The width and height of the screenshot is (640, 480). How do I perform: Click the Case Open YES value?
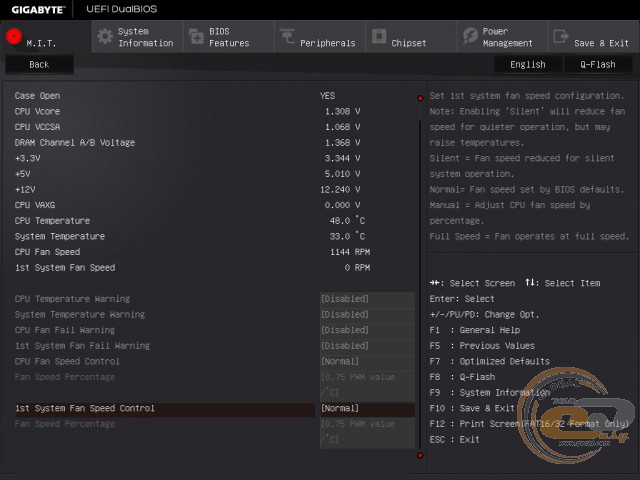click(327, 96)
